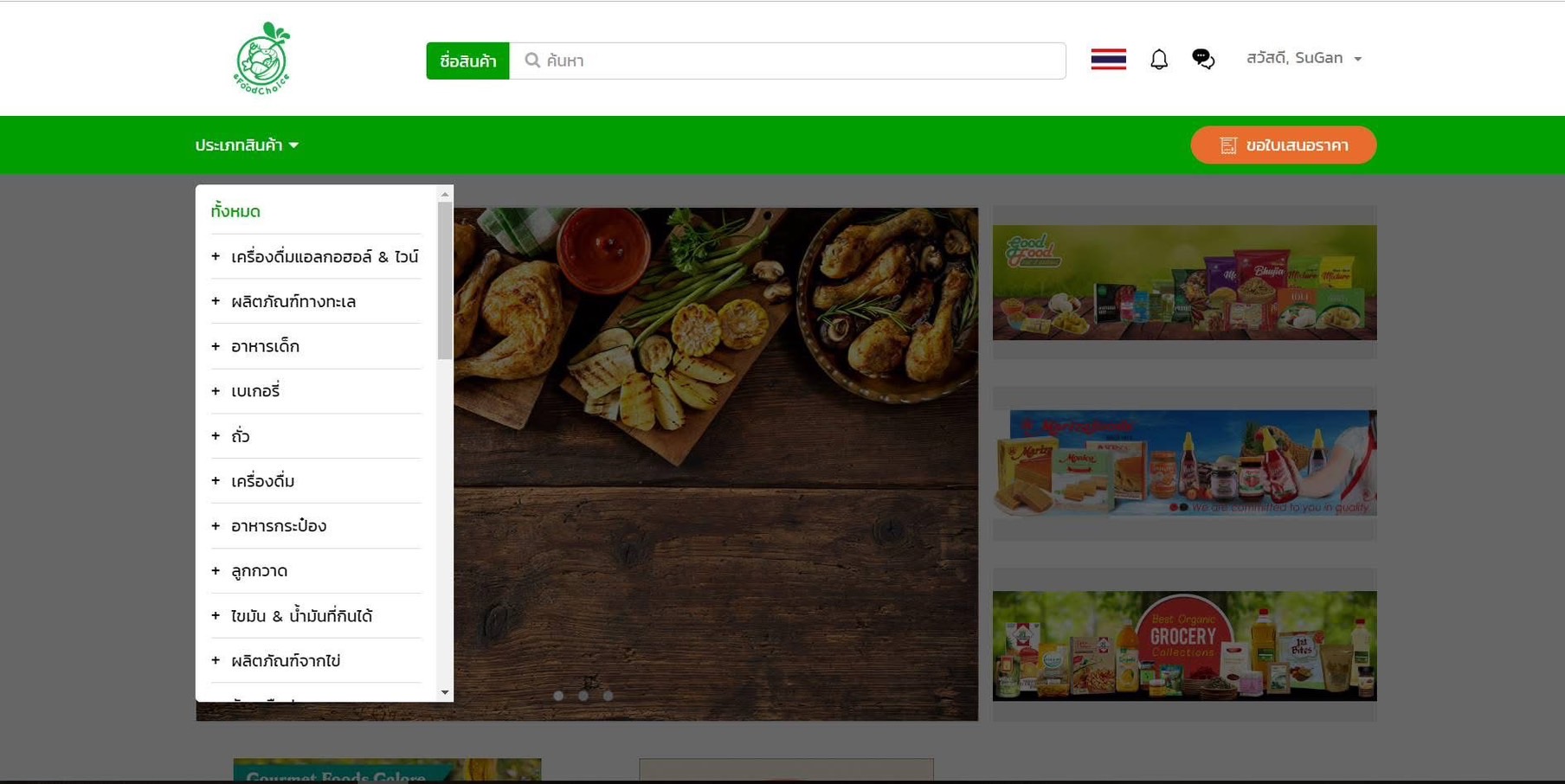This screenshot has width=1565, height=784.
Task: Click the ขอใบเสนอราคา button
Action: click(x=1283, y=145)
